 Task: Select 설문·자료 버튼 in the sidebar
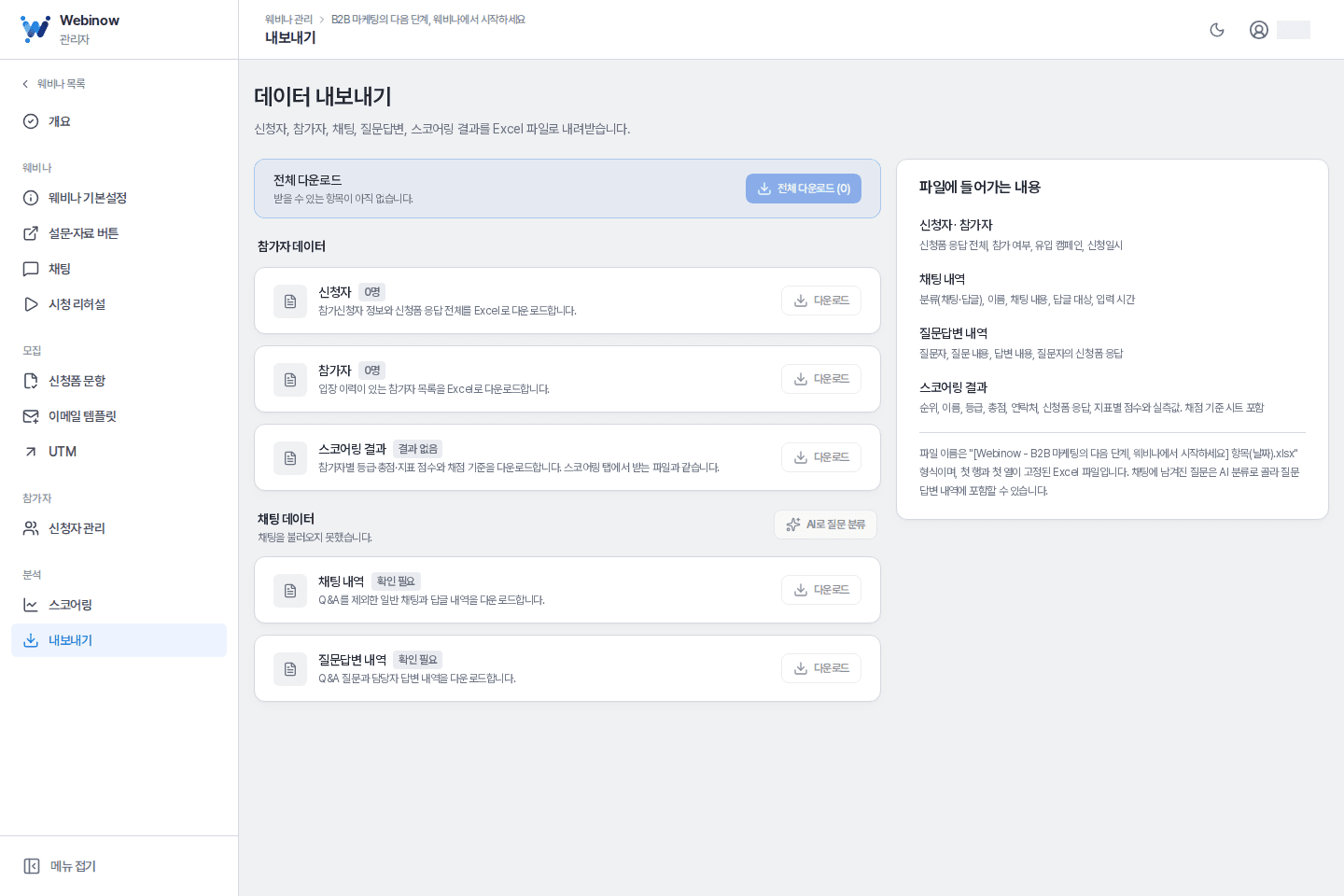click(x=119, y=233)
